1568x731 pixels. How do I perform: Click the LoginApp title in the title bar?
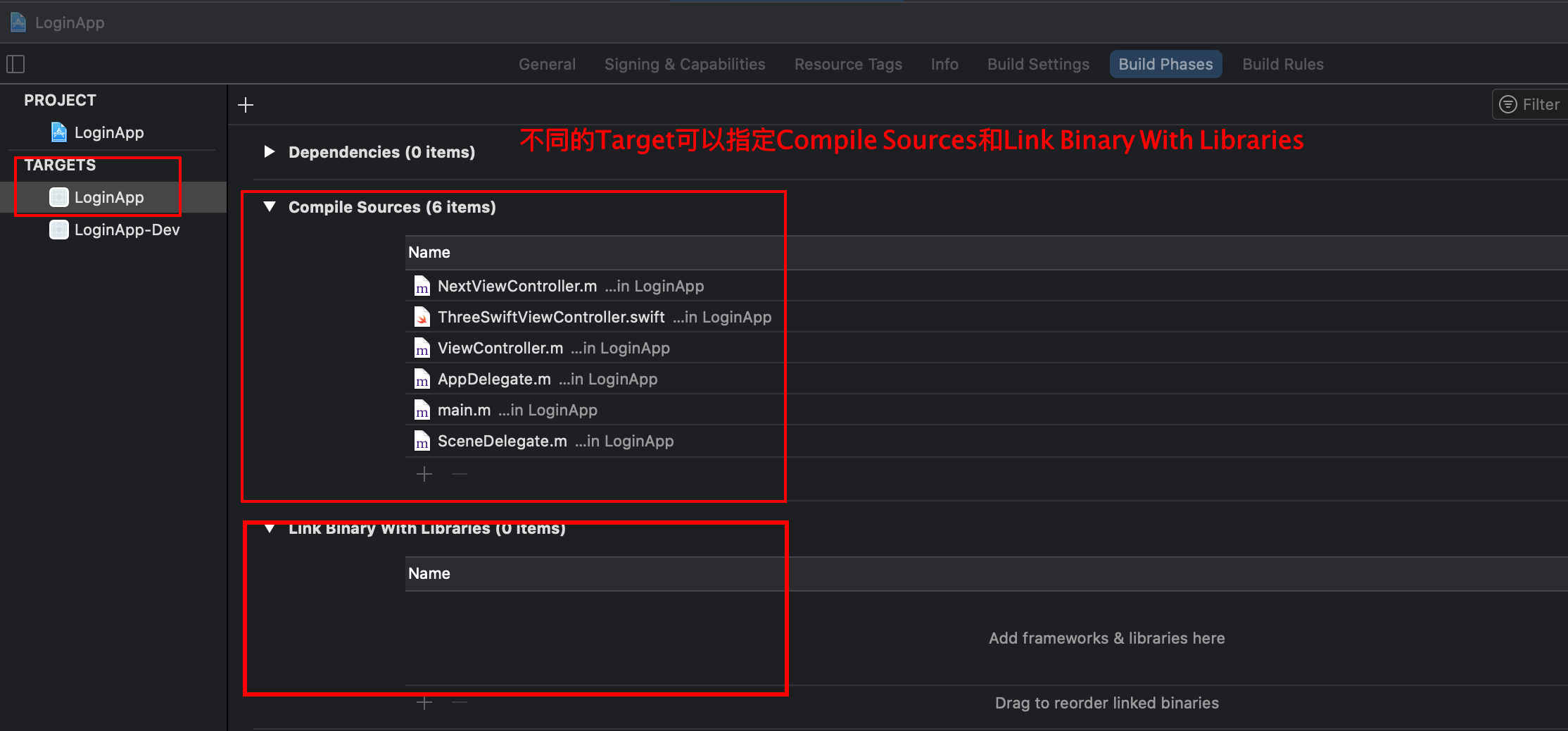pos(70,23)
